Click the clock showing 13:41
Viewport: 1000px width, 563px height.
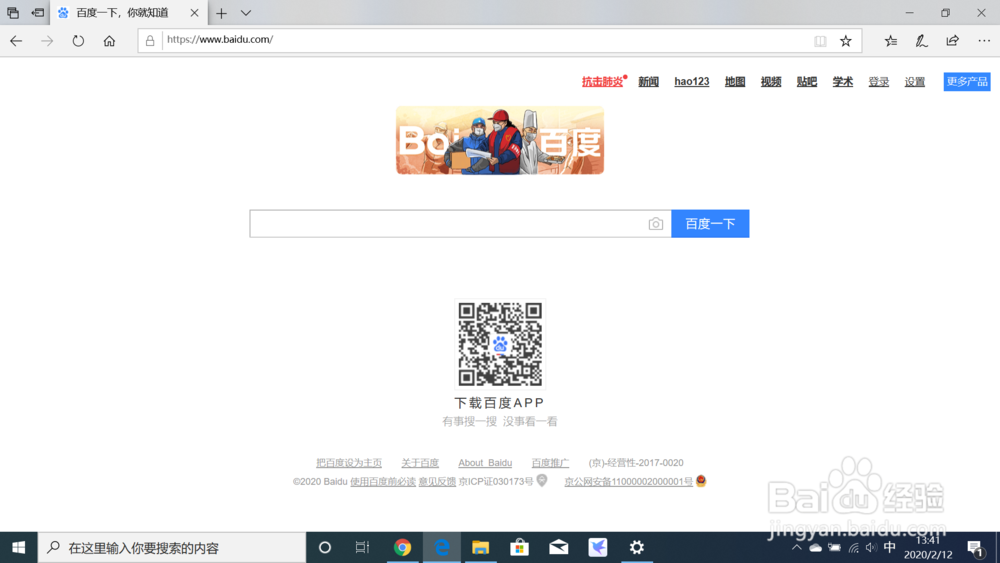pos(928,541)
